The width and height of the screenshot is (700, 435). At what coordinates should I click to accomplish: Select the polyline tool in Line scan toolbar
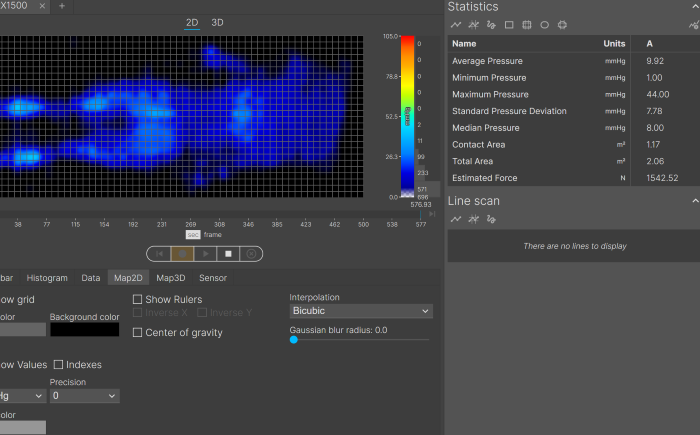pyautogui.click(x=456, y=219)
